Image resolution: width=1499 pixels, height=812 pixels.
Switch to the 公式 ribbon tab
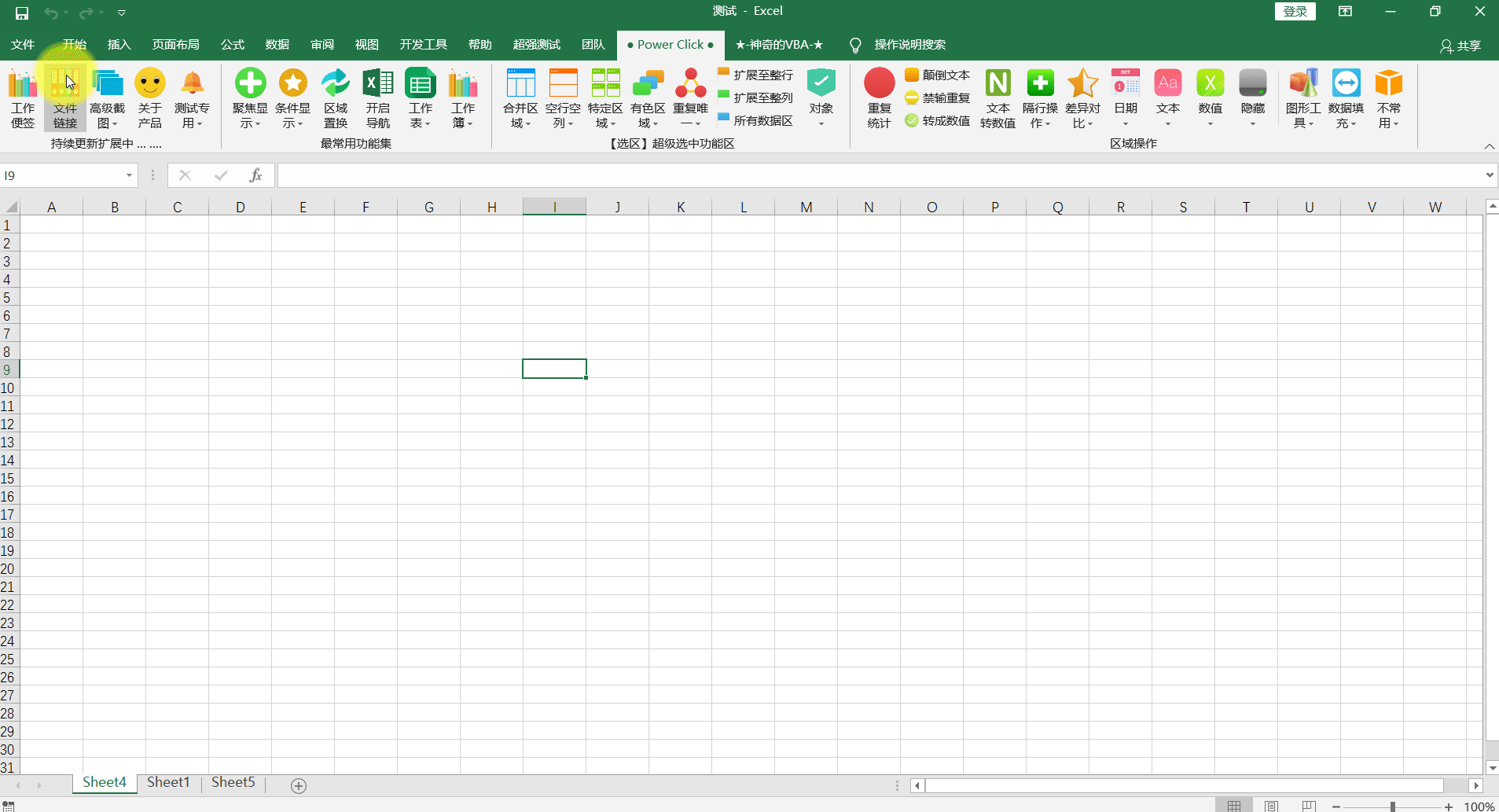[233, 45]
